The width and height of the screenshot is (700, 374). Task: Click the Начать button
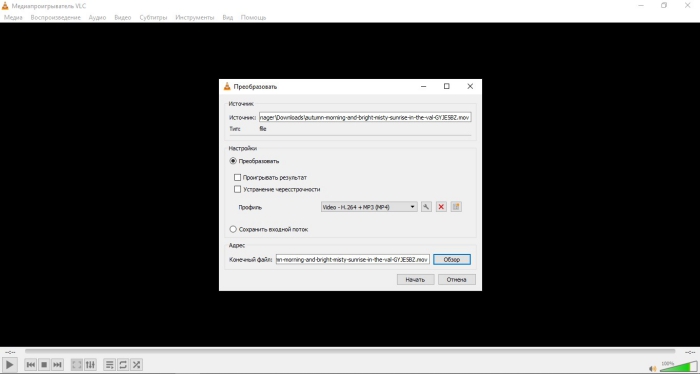[x=415, y=279]
